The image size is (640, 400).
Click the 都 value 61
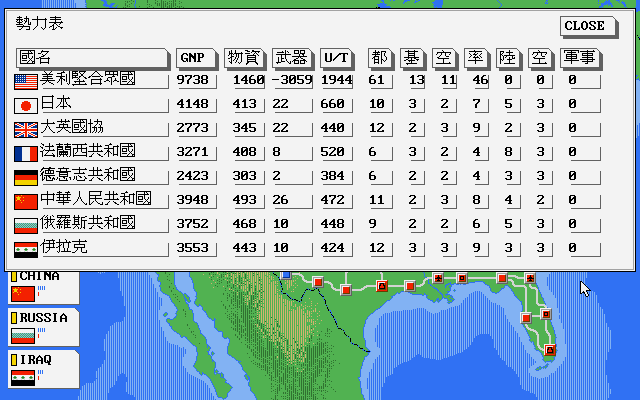[x=376, y=80]
